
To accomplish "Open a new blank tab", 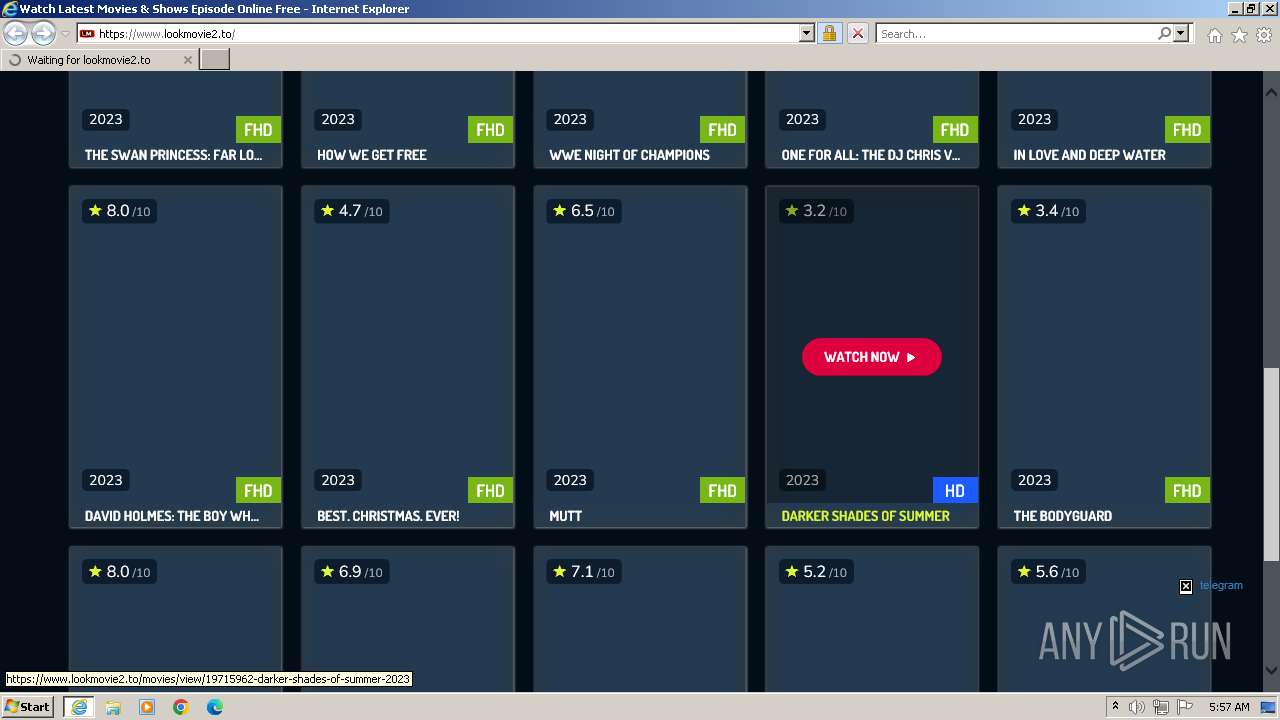I will [215, 60].
